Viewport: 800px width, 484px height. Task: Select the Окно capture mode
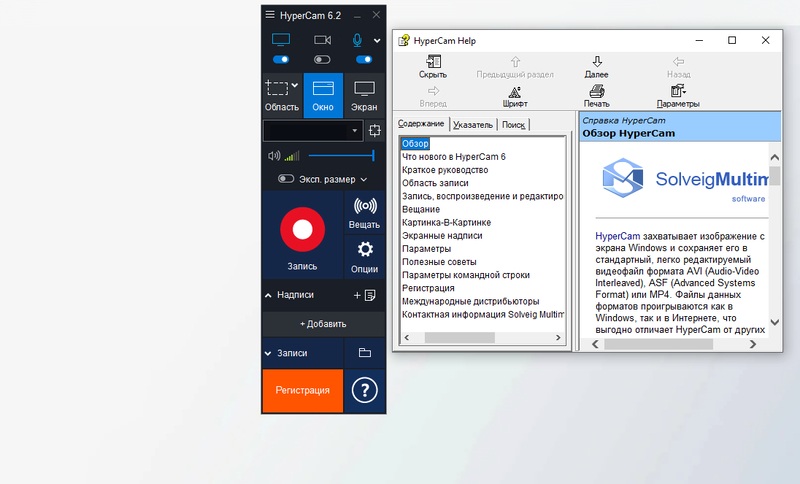pyautogui.click(x=323, y=95)
